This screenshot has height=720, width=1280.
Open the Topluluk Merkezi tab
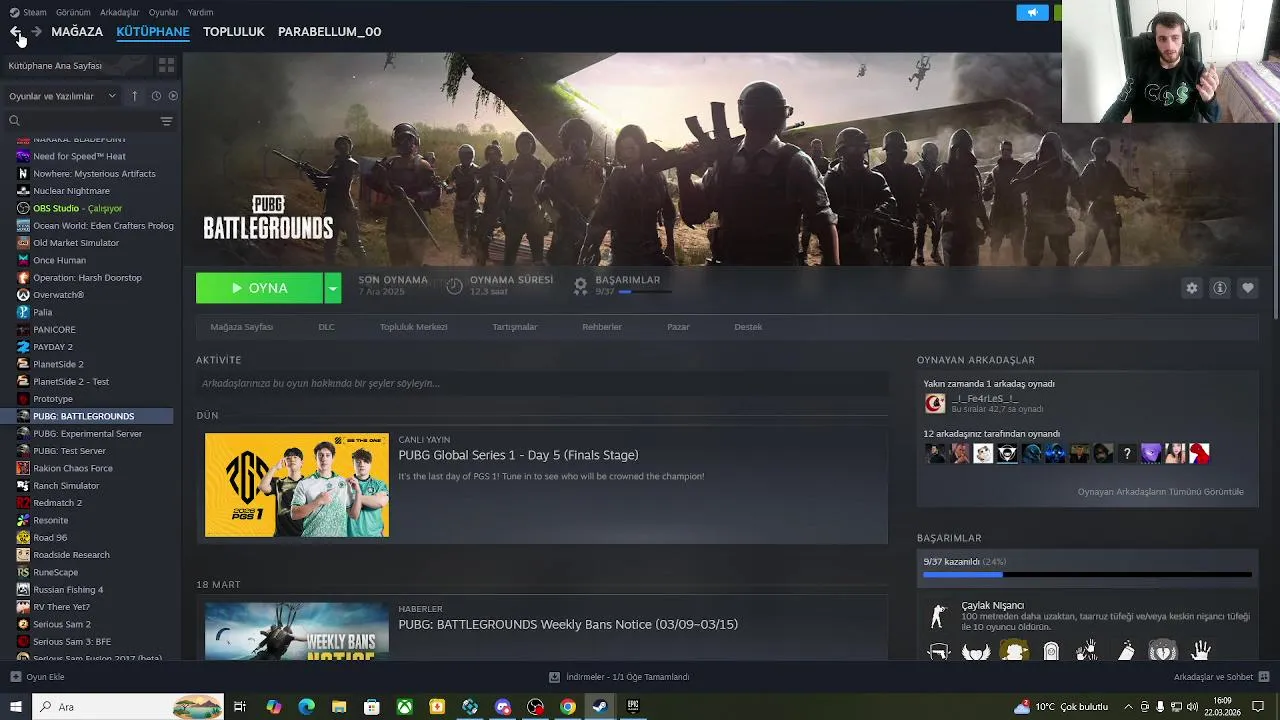pos(413,327)
